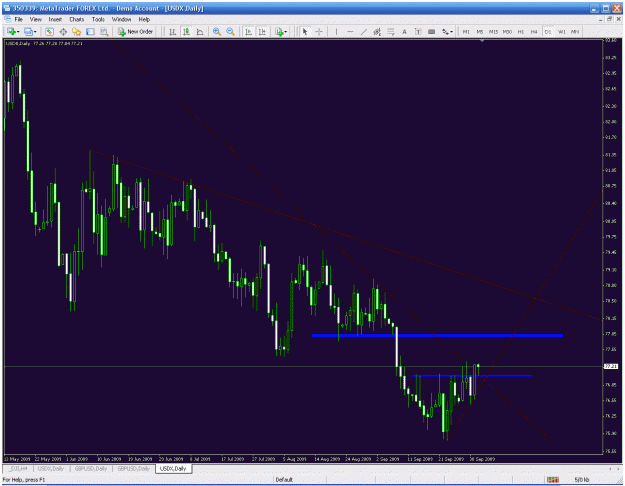Open the Navigator favorites icon

click(77, 31)
